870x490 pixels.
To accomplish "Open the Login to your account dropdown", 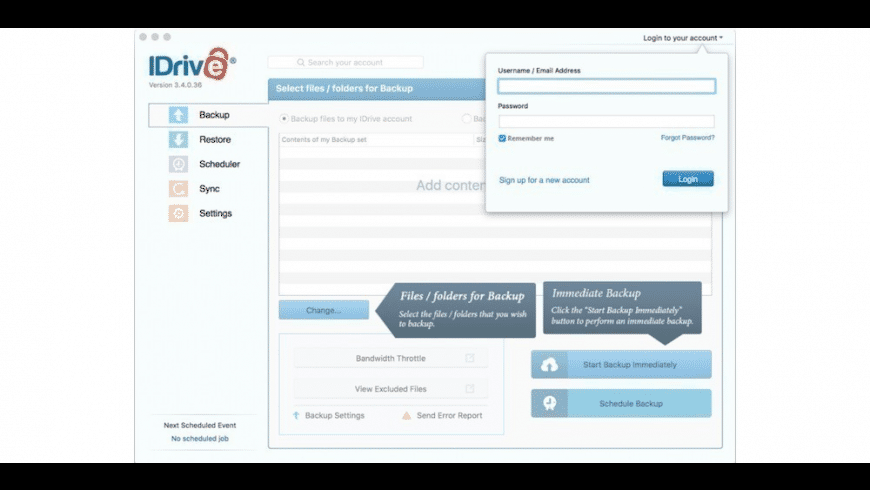I will tap(682, 38).
